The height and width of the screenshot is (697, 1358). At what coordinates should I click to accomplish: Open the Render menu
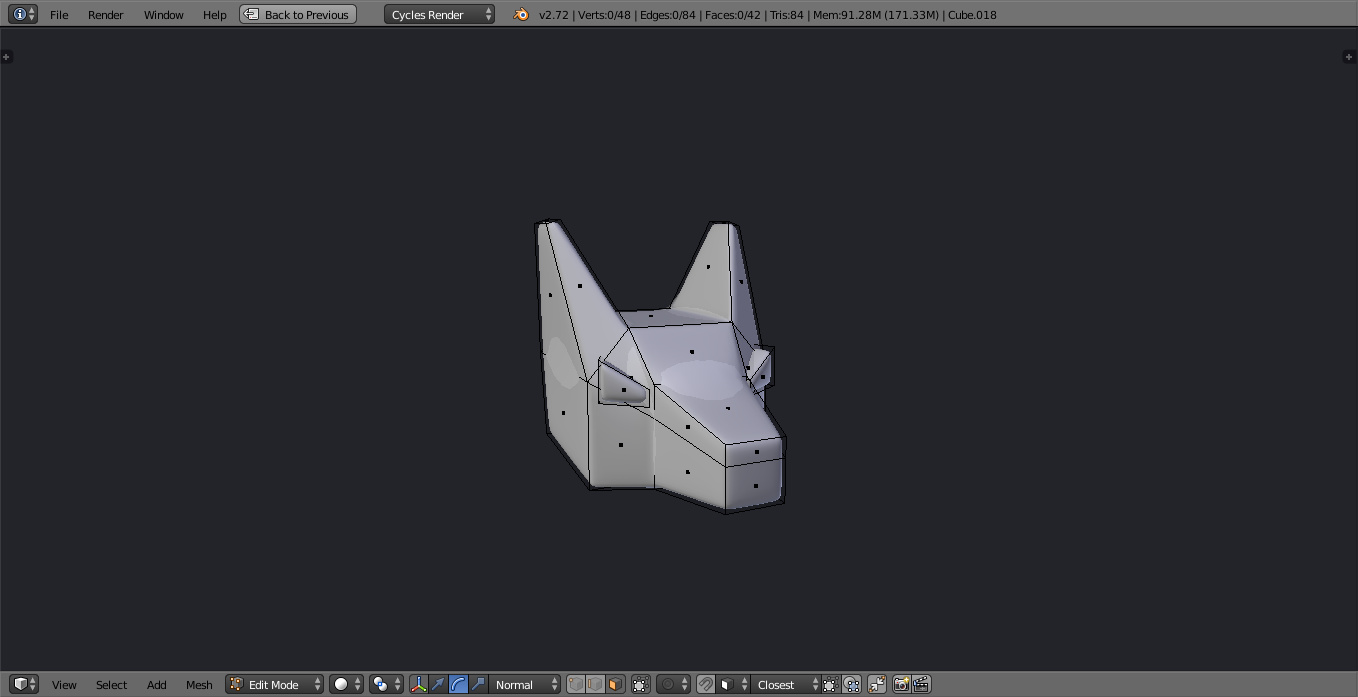[x=106, y=15]
